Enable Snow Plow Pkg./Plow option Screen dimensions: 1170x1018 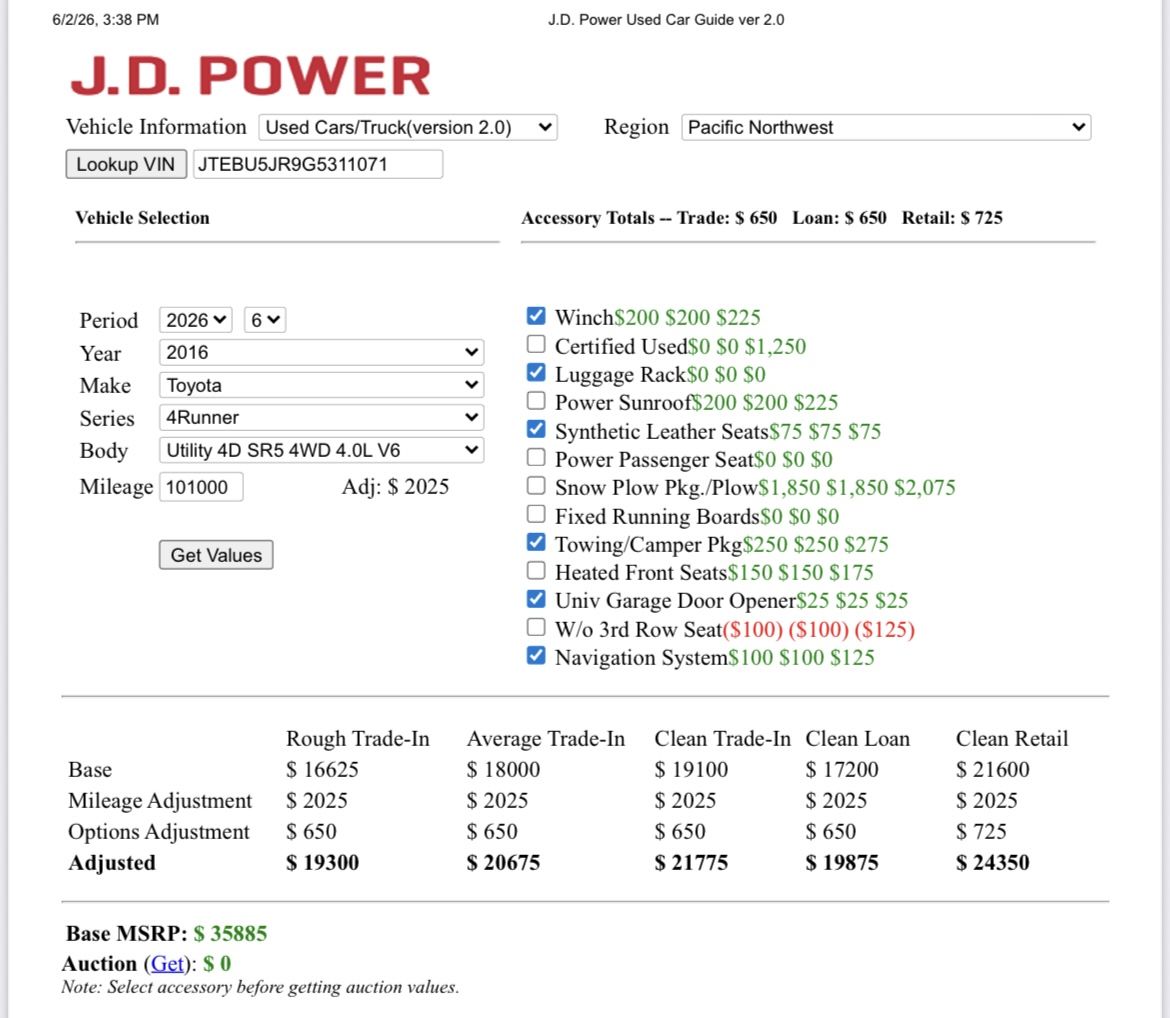click(536, 486)
